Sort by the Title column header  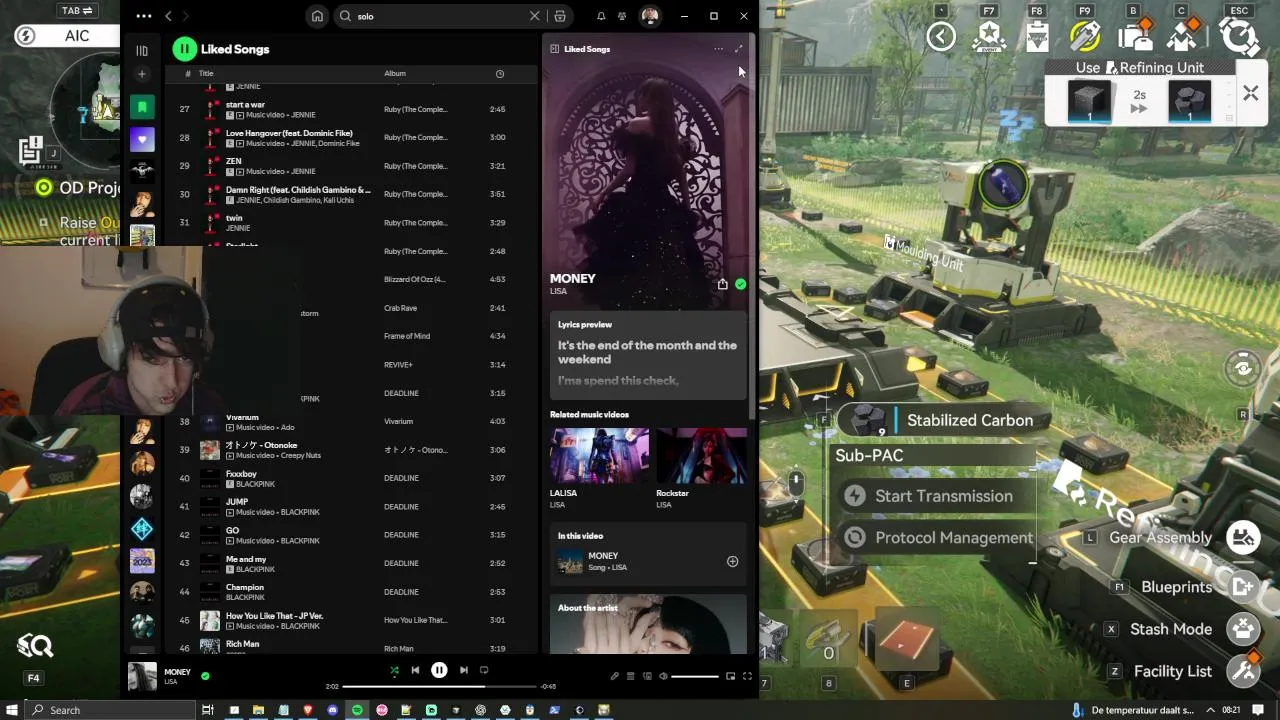206,73
